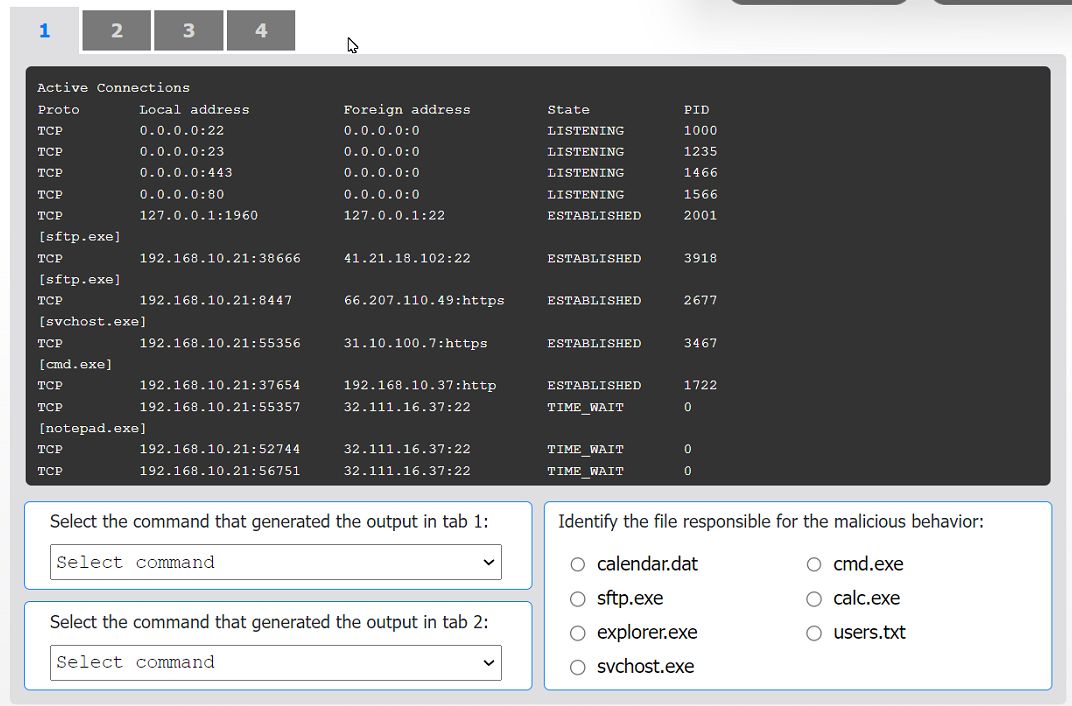Click the 'Active Connections' heading text
The width and height of the screenshot is (1072, 706).
coord(113,87)
